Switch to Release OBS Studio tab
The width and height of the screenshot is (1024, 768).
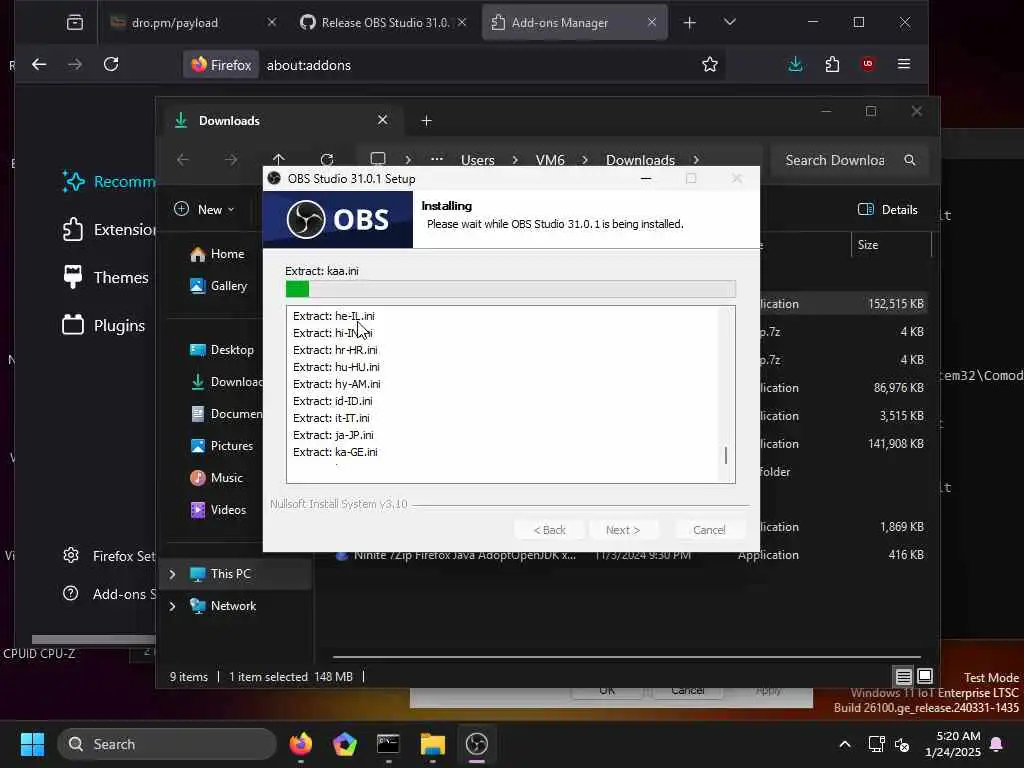385,23
